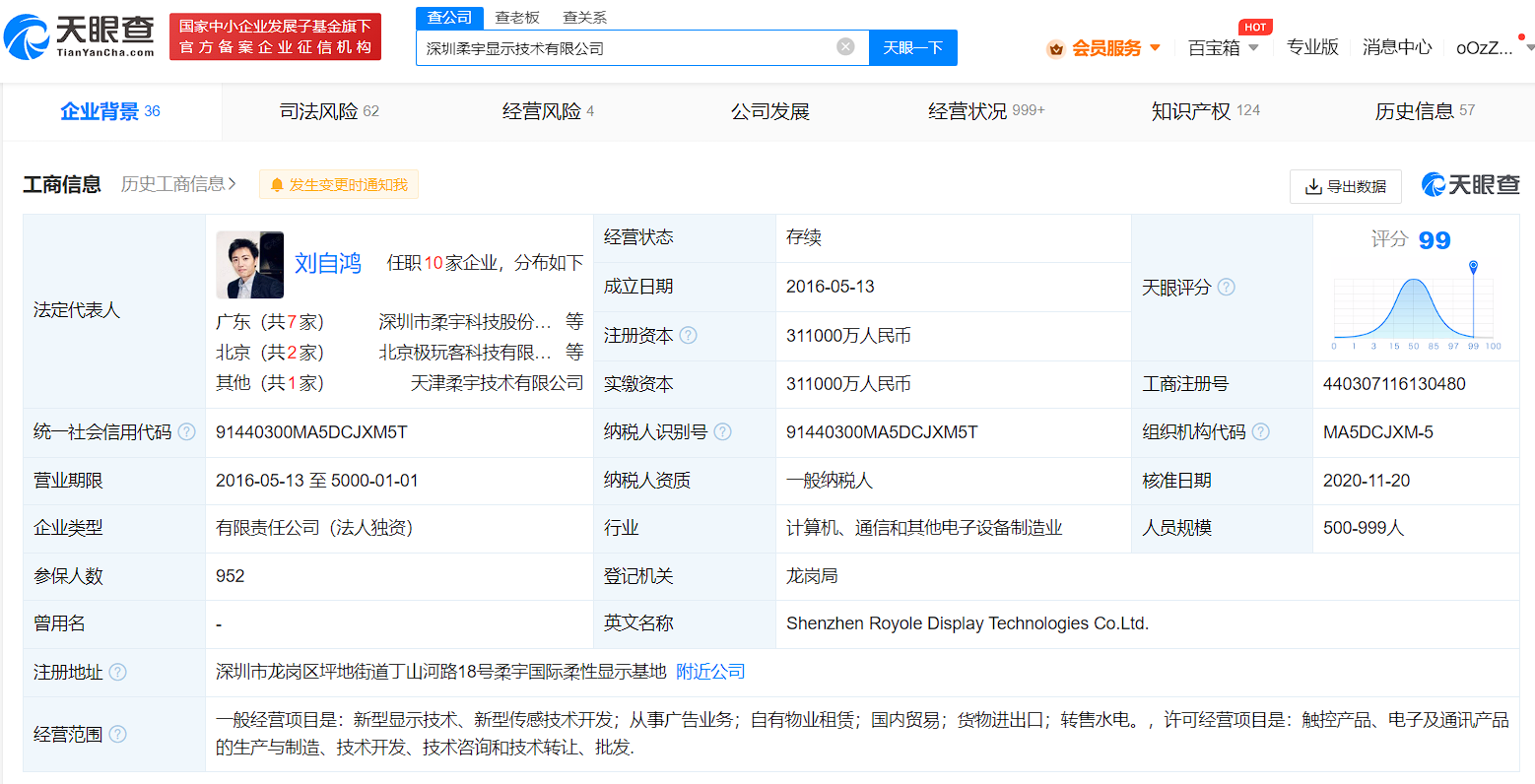Screen dimensions: 1535x784
Task: Select the 查老板 search tab
Action: point(517,18)
